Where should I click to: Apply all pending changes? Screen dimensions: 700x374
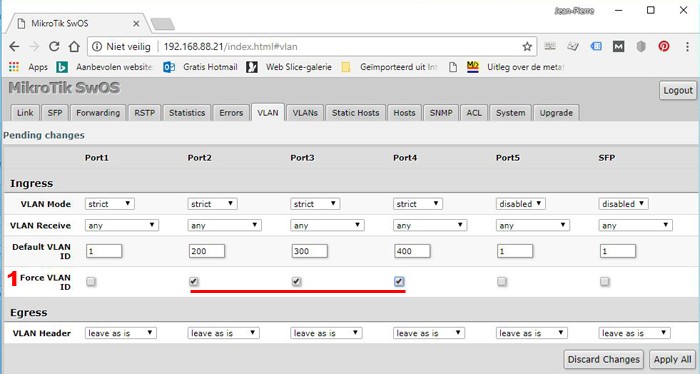(x=672, y=359)
